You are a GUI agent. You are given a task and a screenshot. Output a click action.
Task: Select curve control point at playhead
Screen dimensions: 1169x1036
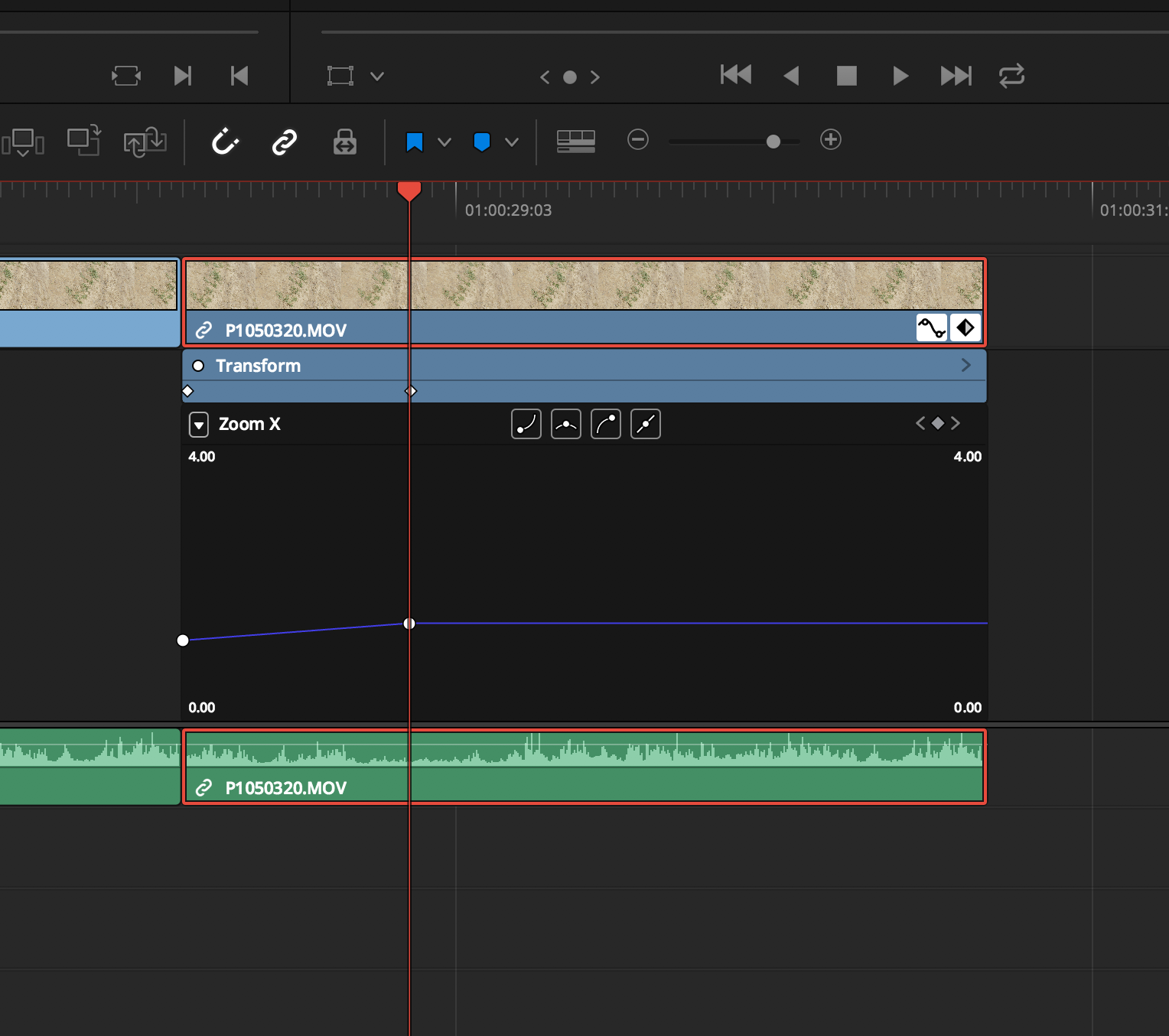tap(409, 624)
